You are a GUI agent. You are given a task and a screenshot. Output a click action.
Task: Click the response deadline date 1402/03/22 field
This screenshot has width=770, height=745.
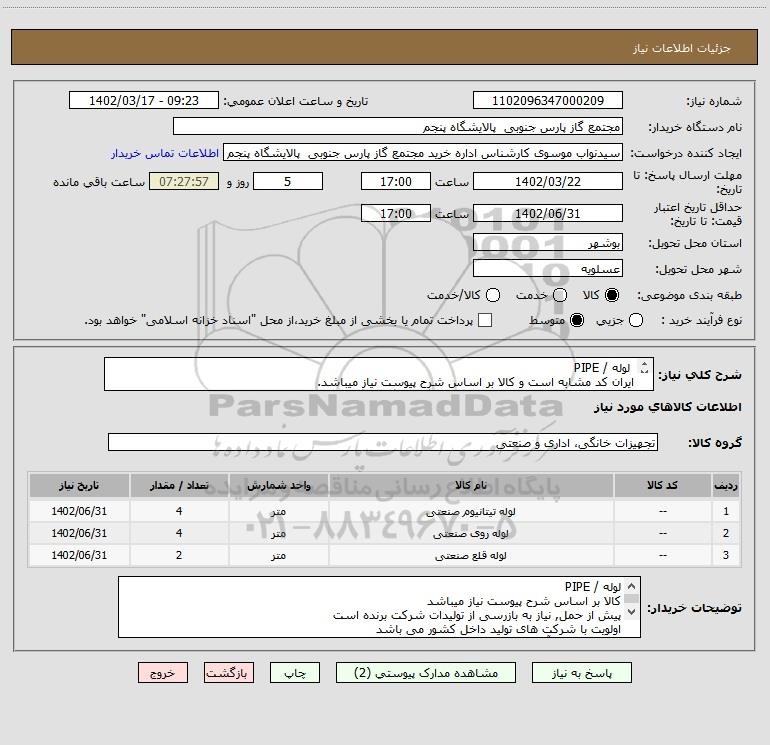point(548,182)
